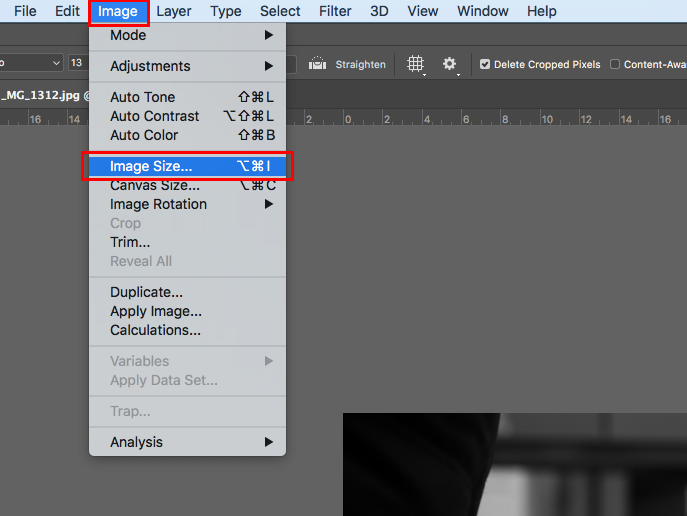The width and height of the screenshot is (687, 516).
Task: Click the Straighten button label
Action: [x=360, y=64]
